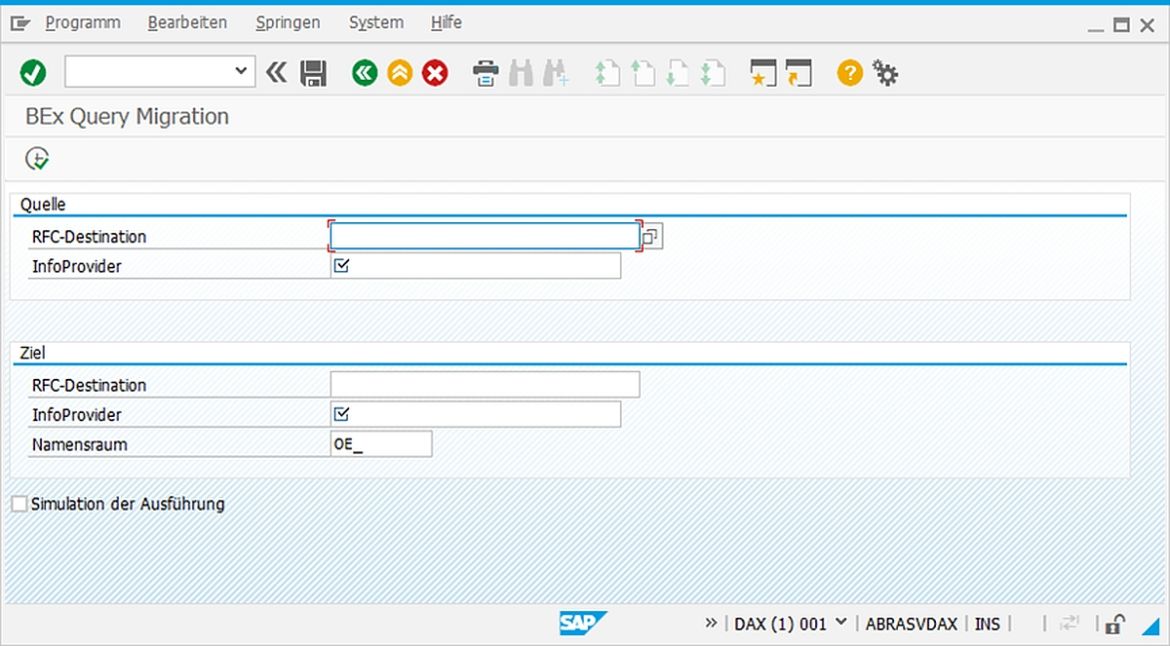This screenshot has height=646, width=1170.
Task: Focus the Ziel RFC-Destination text field
Action: (x=484, y=385)
